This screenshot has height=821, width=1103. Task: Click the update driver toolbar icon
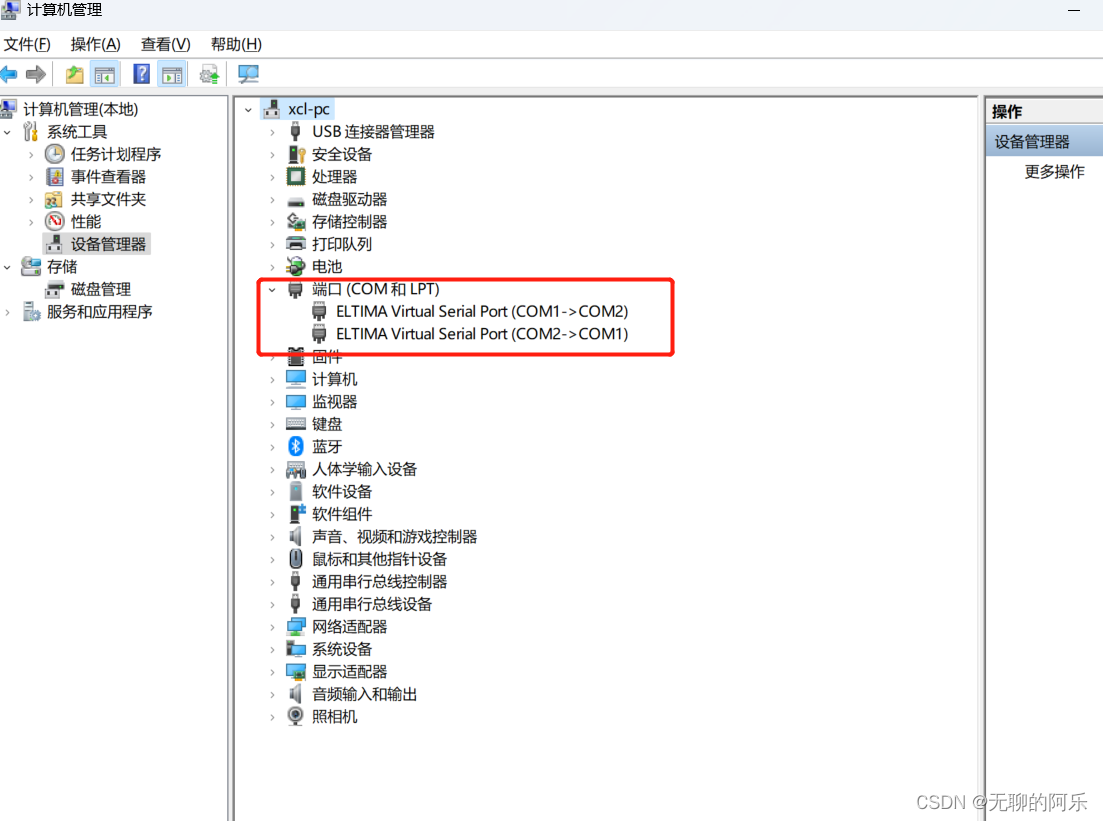pos(210,74)
